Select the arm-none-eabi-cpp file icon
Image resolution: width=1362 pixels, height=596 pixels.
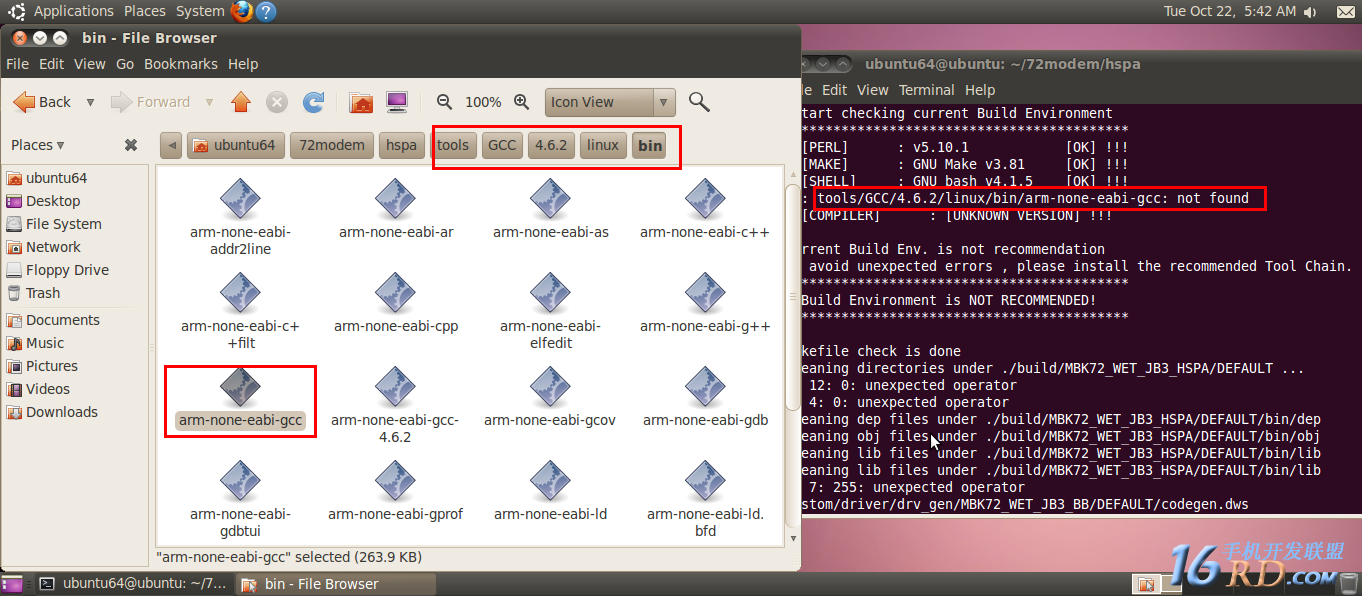pos(396,293)
